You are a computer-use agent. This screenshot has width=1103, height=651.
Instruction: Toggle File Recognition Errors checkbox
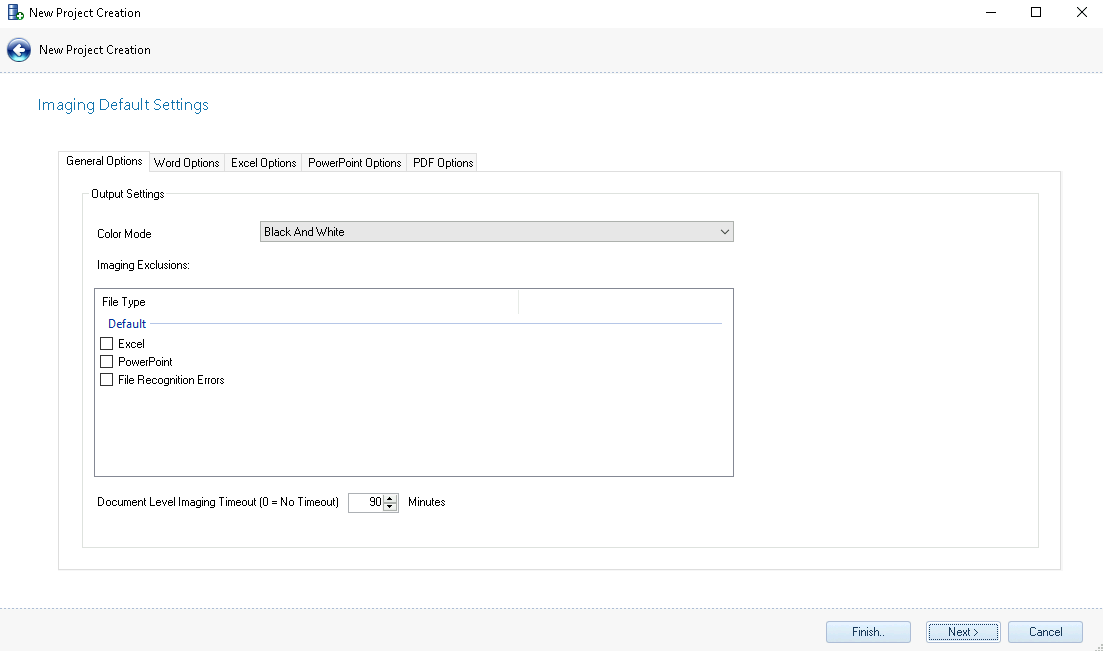tap(107, 380)
